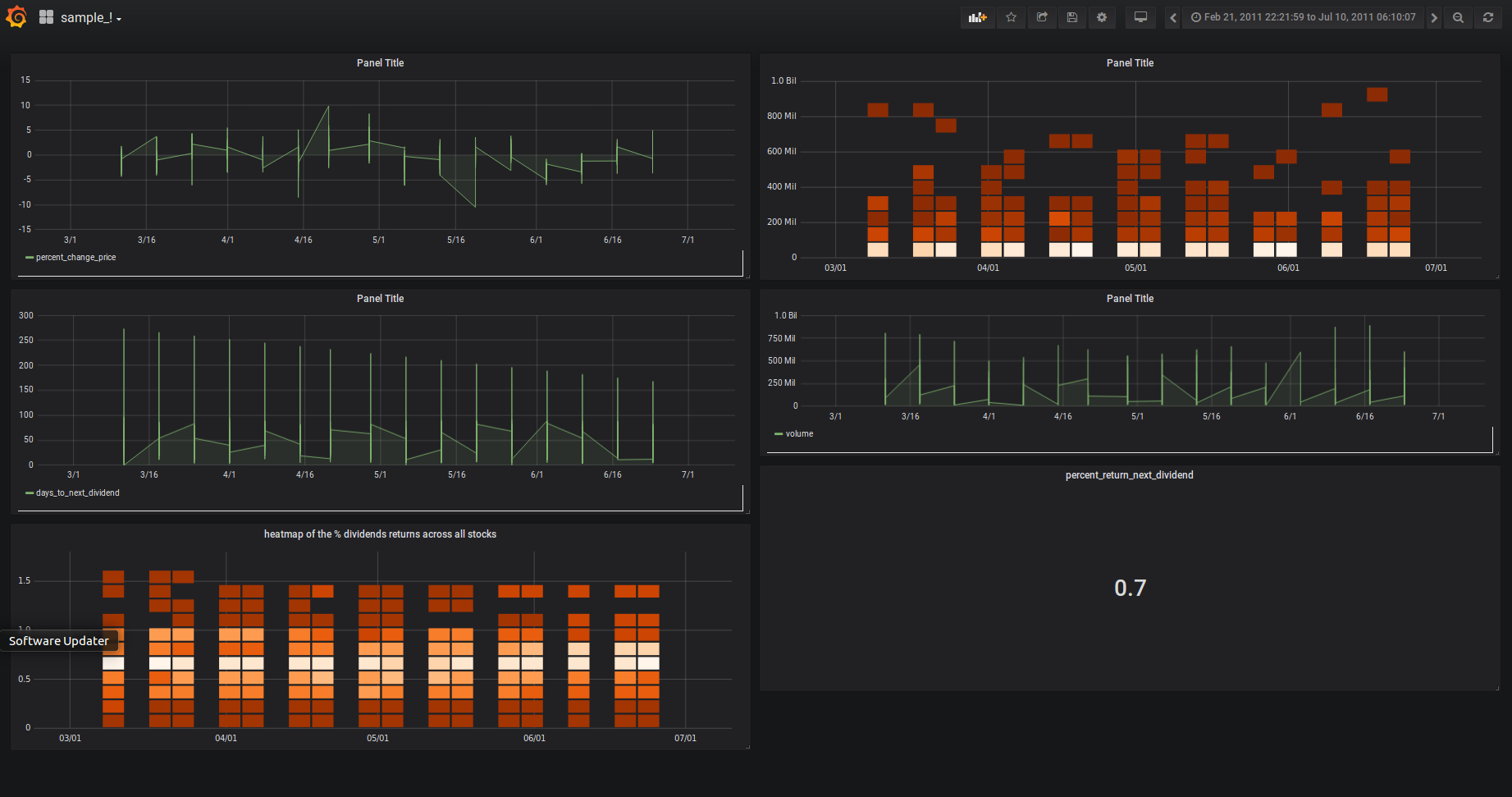The width and height of the screenshot is (1512, 797).
Task: Toggle the days_to_next_dividend legend series
Action: coord(77,493)
